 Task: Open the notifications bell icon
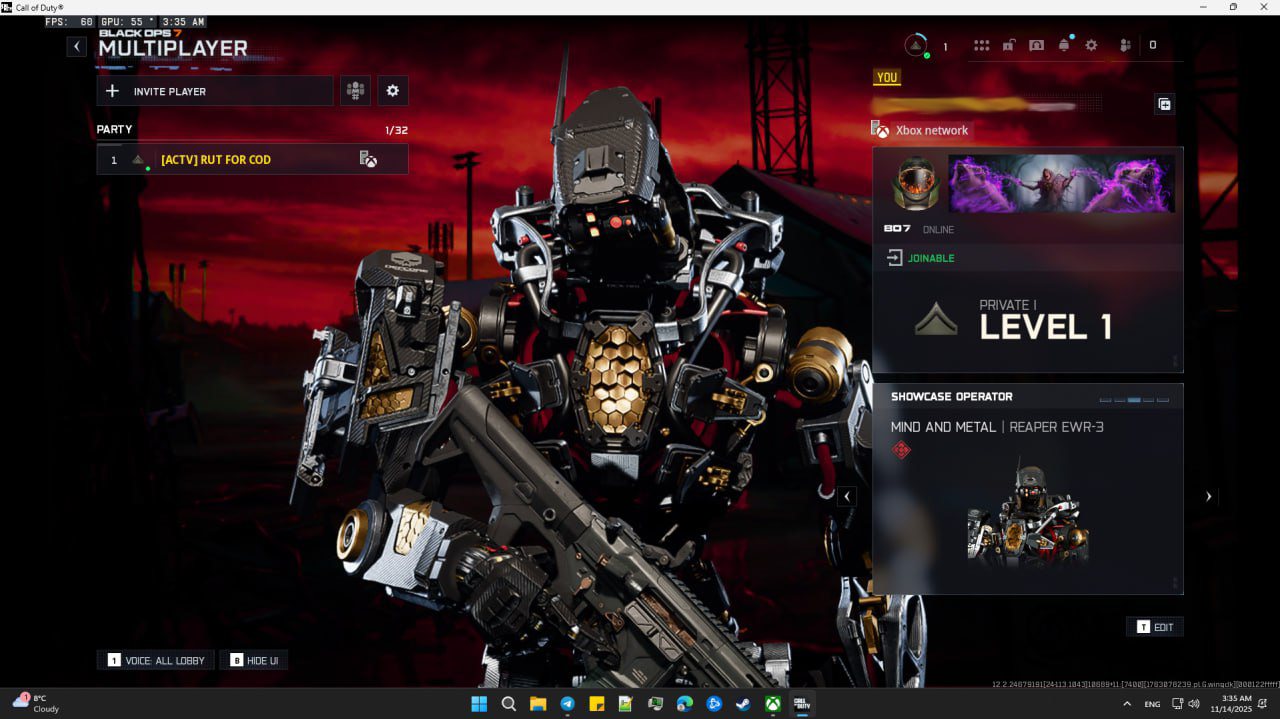coord(1063,45)
